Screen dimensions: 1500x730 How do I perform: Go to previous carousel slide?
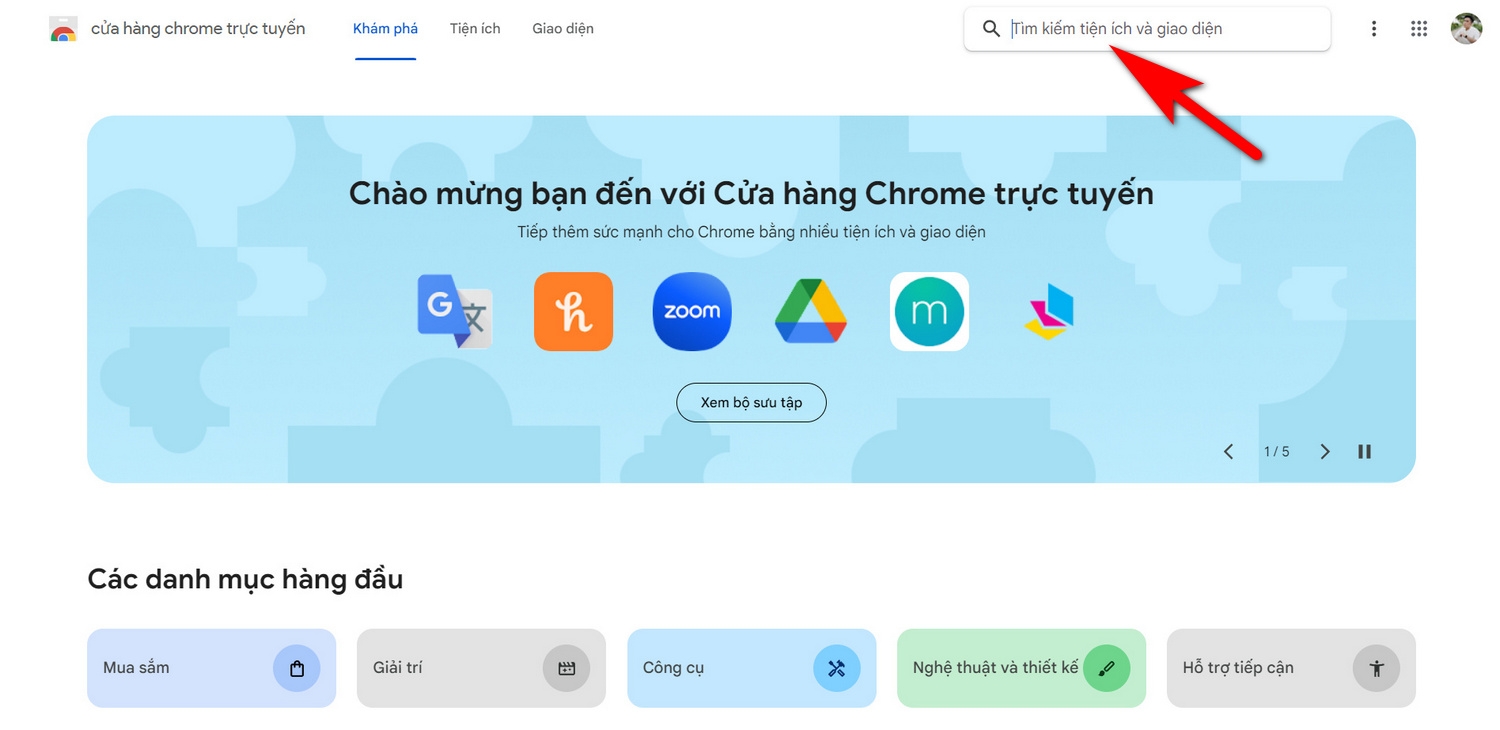point(1229,452)
